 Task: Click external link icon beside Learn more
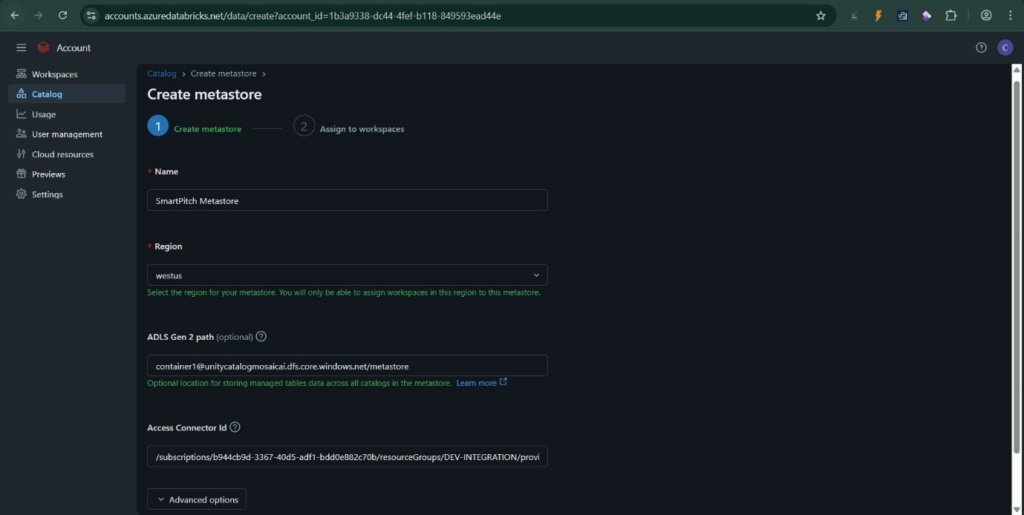point(503,382)
